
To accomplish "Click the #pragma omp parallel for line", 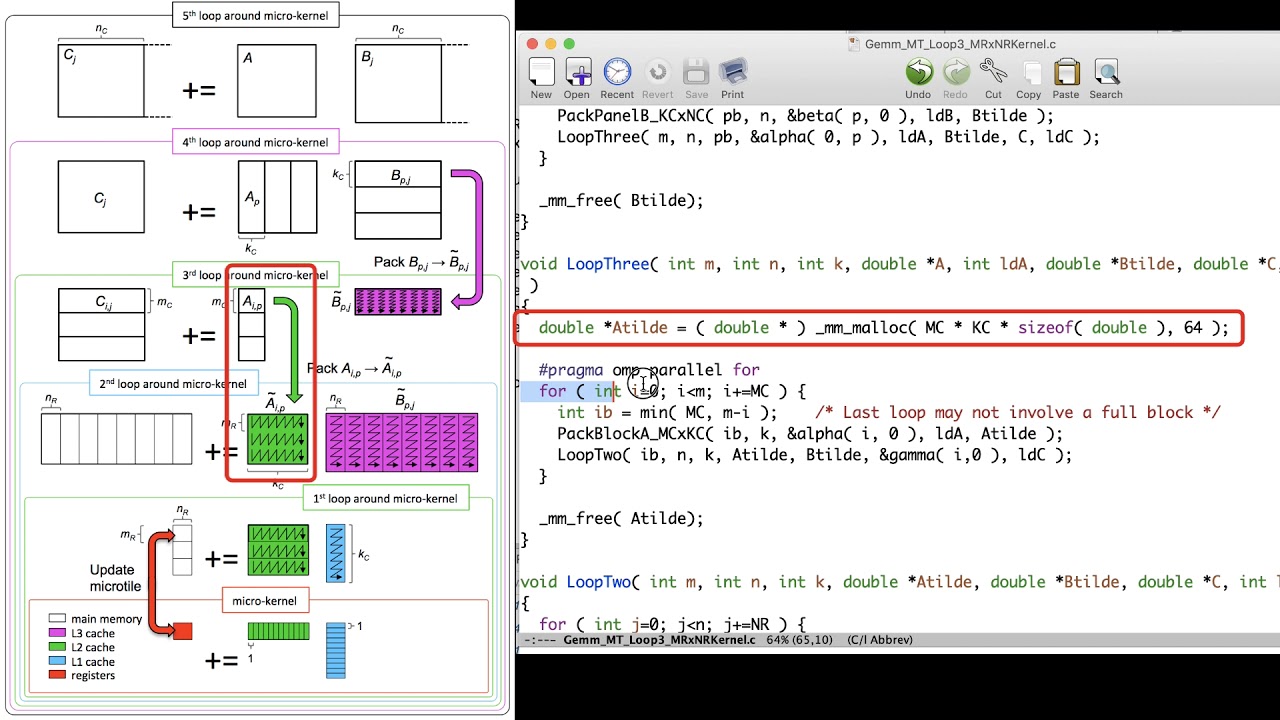I will (649, 370).
